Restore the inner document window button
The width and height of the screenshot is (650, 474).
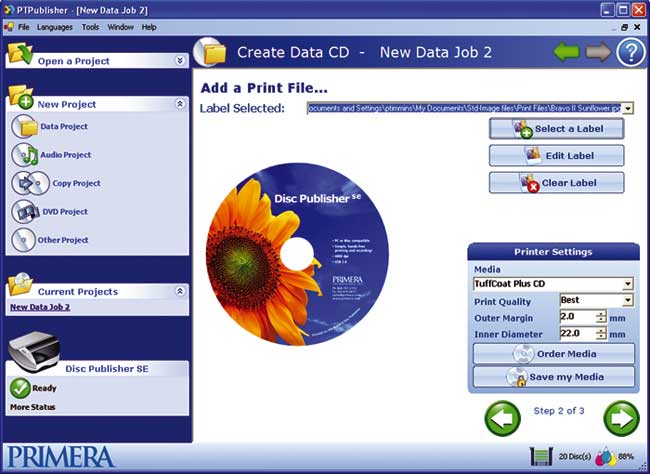tap(625, 27)
